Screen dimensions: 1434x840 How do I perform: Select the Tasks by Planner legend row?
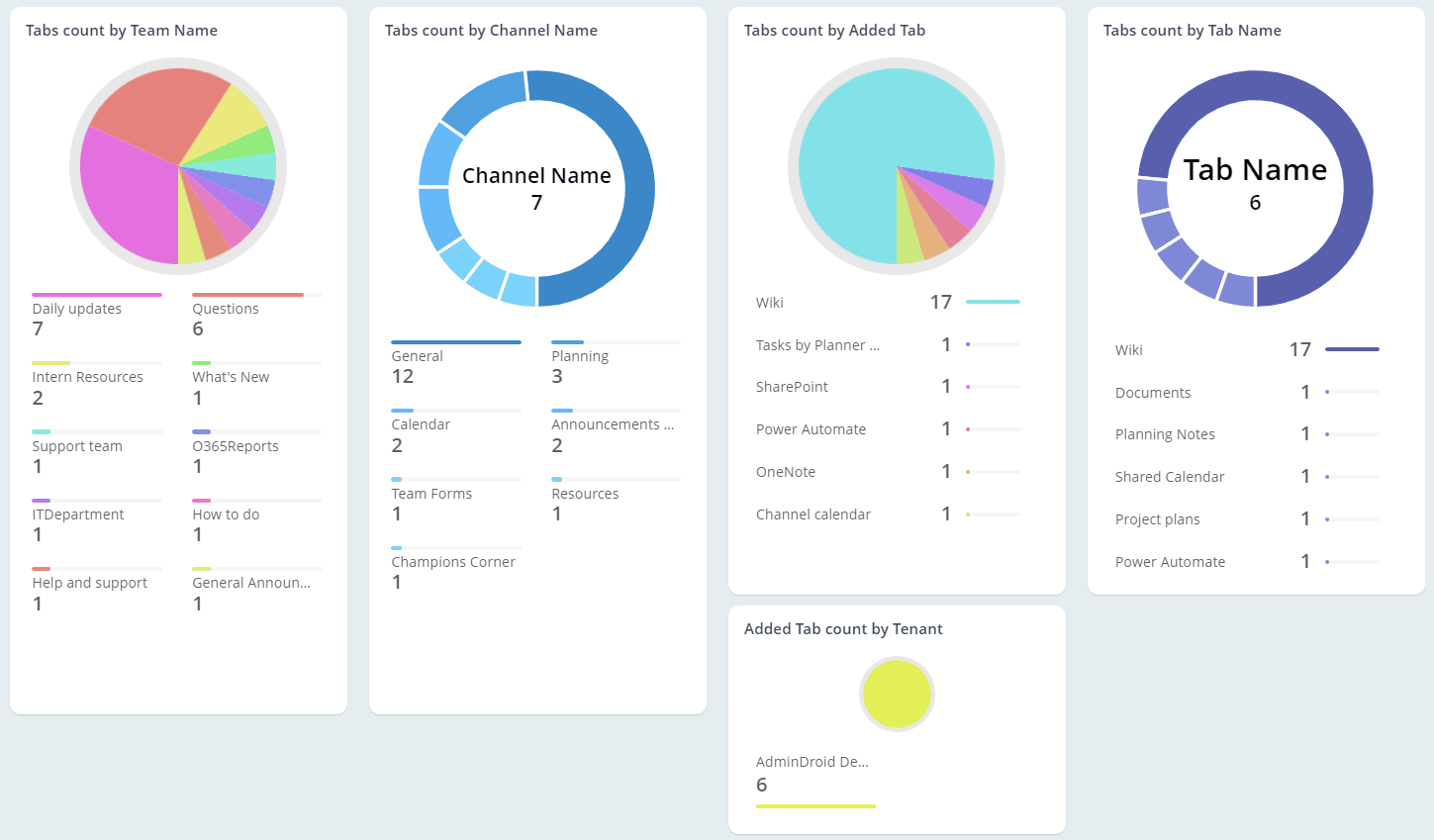(818, 344)
